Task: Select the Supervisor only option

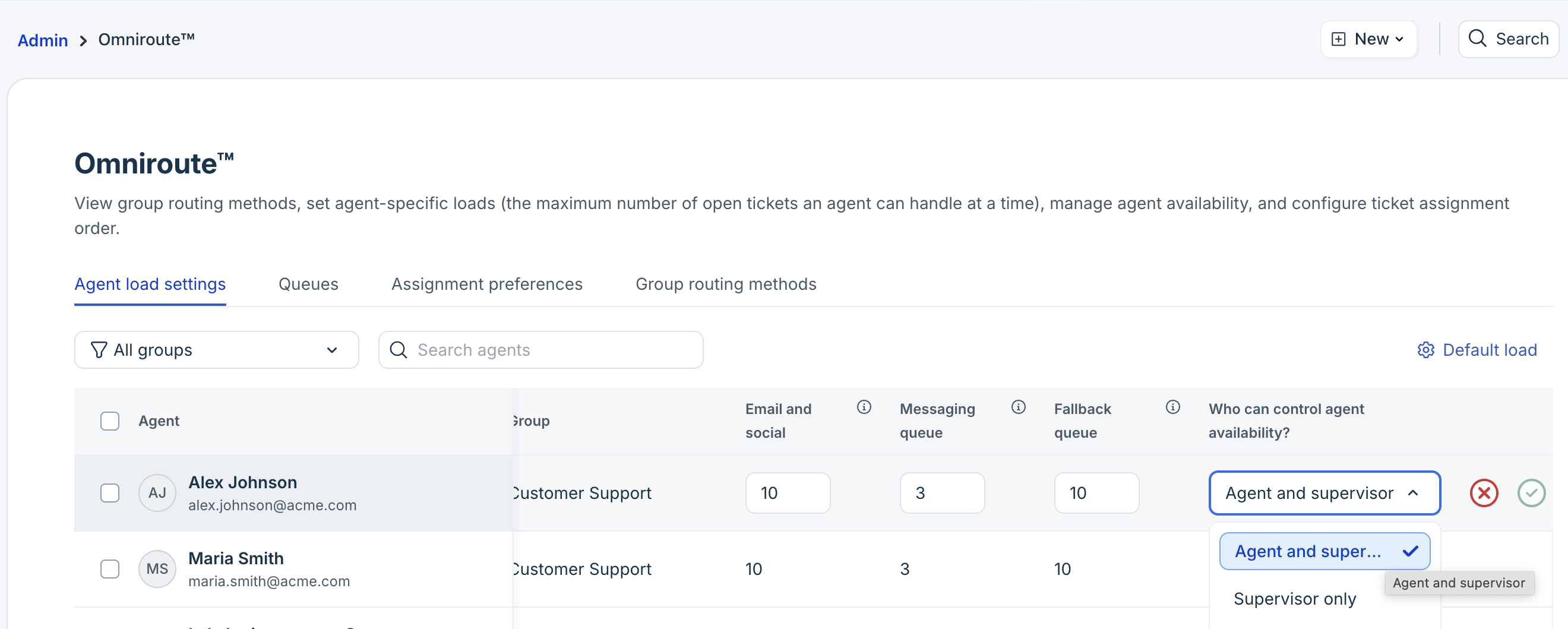Action: (1294, 599)
